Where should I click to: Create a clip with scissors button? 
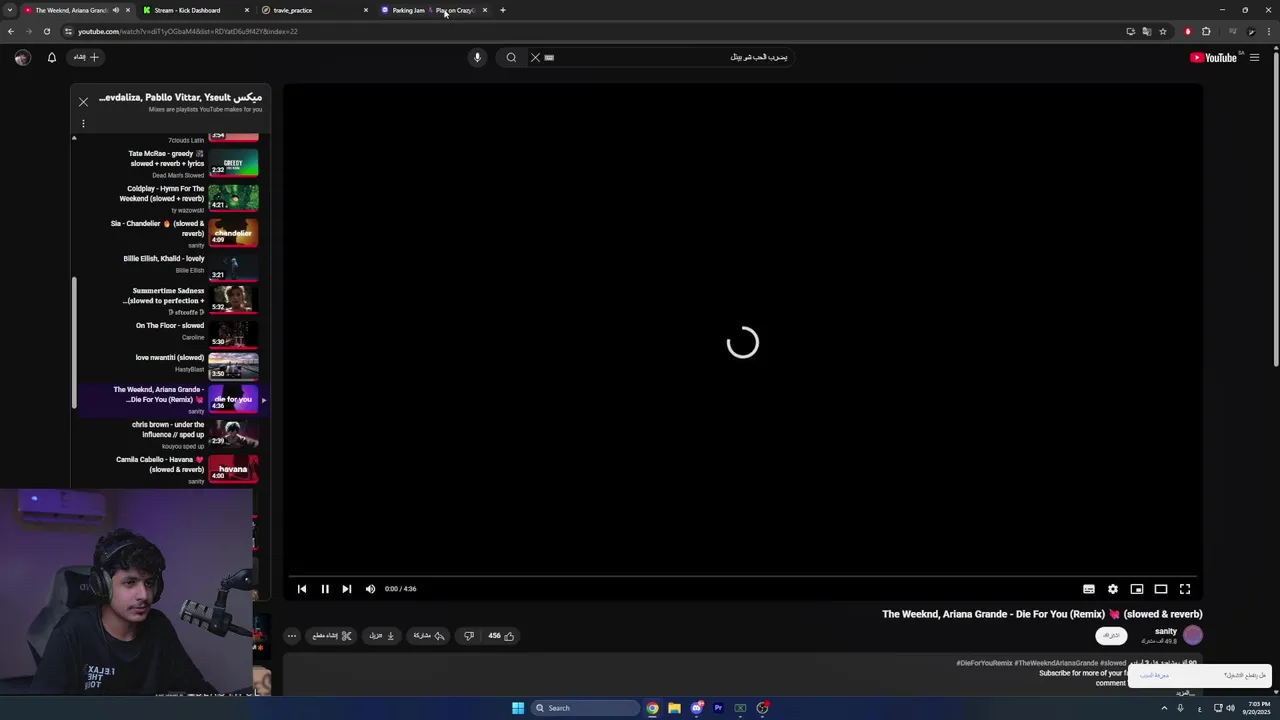pyautogui.click(x=332, y=636)
